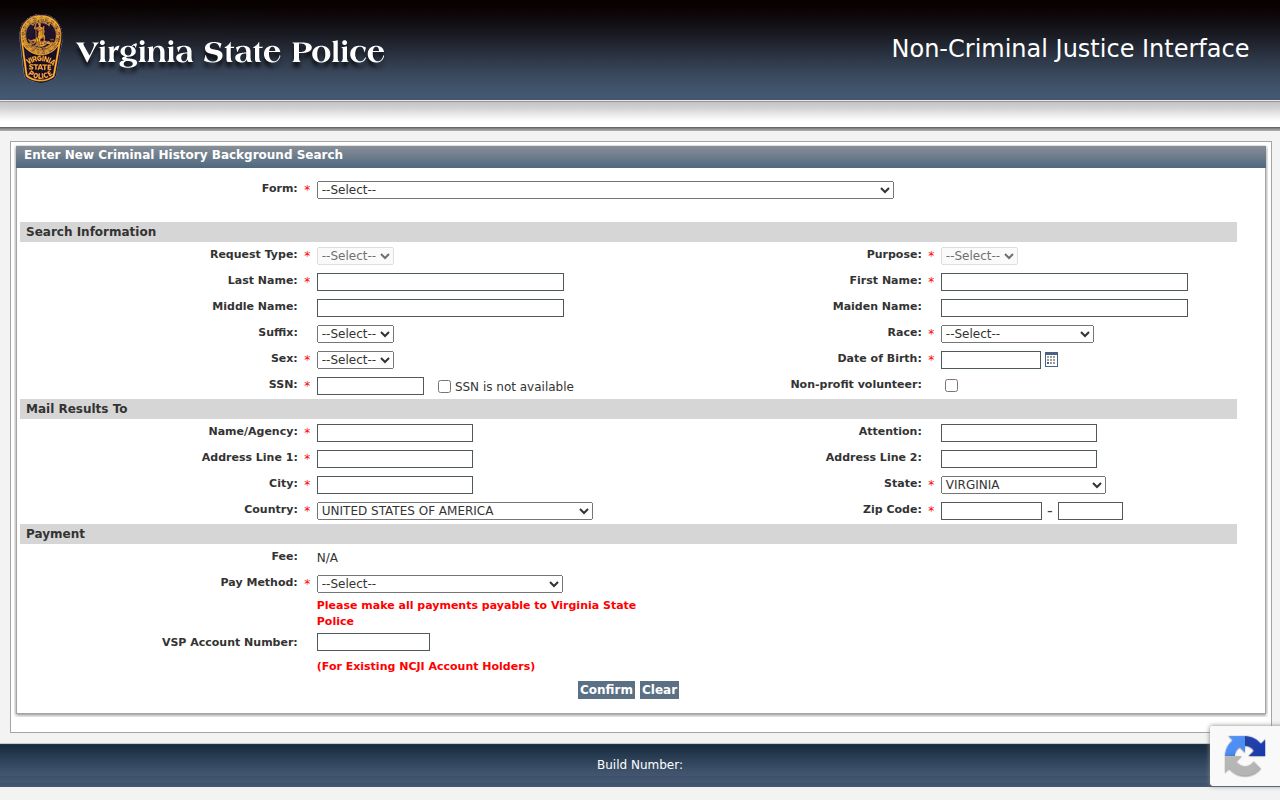Viewport: 1280px width, 800px height.
Task: Expand the Race dropdown
Action: [x=1017, y=334]
